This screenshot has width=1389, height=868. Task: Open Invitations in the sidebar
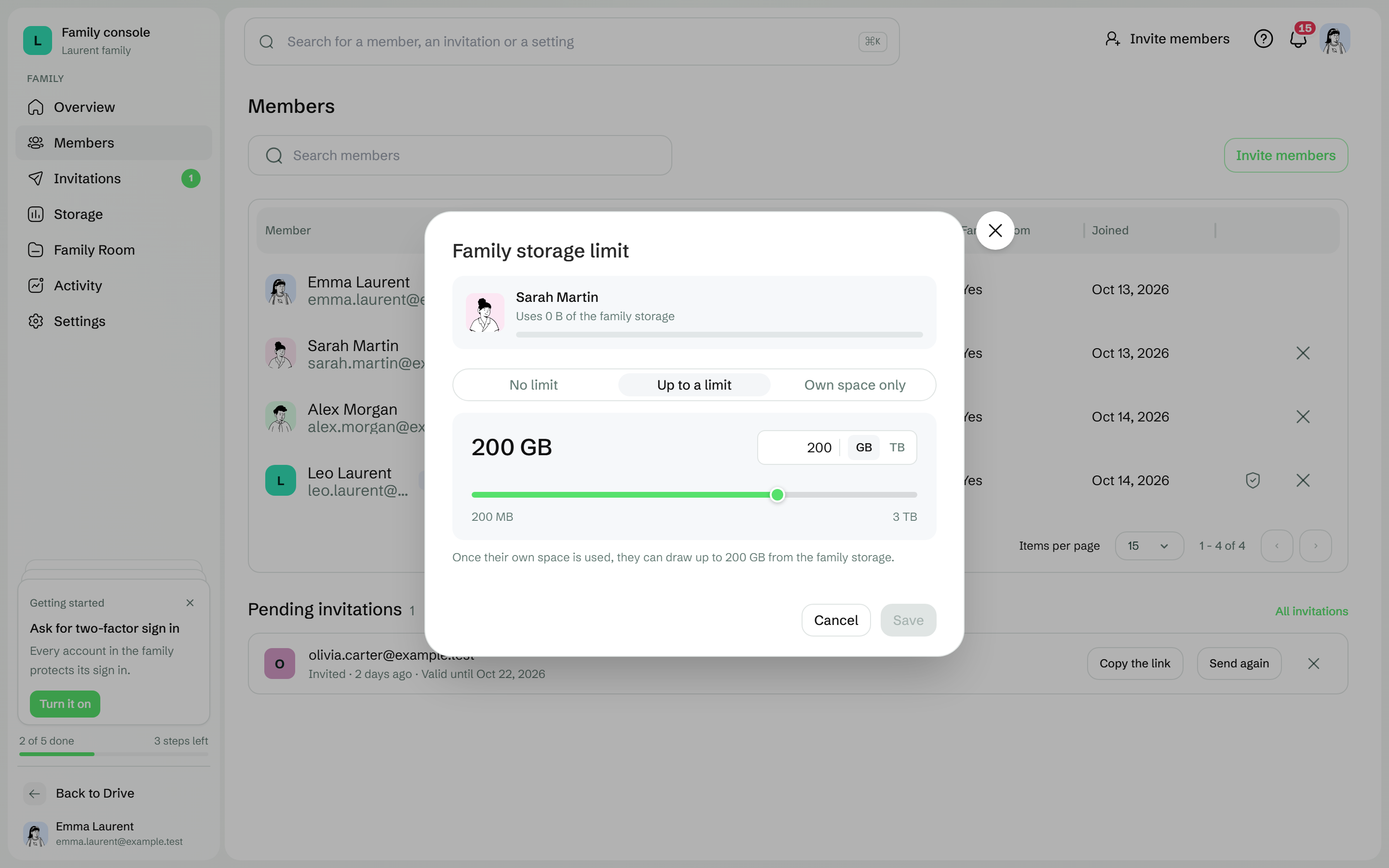[114, 178]
